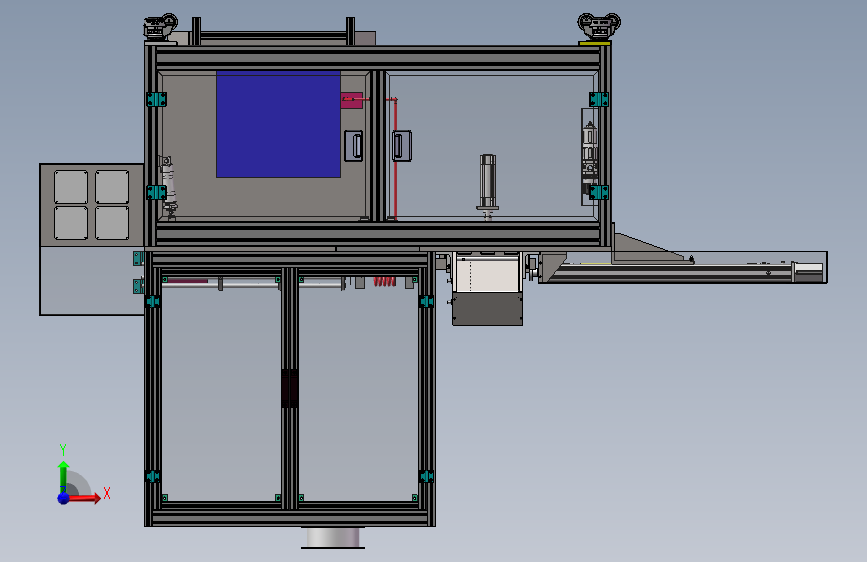Select the upper-left square on the side panel
The width and height of the screenshot is (867, 562).
(x=71, y=187)
